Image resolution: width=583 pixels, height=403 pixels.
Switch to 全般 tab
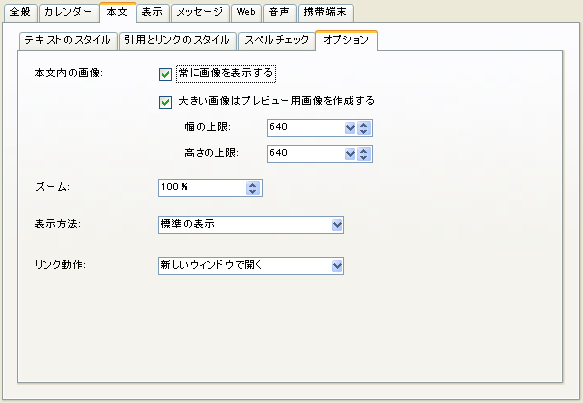pos(20,13)
